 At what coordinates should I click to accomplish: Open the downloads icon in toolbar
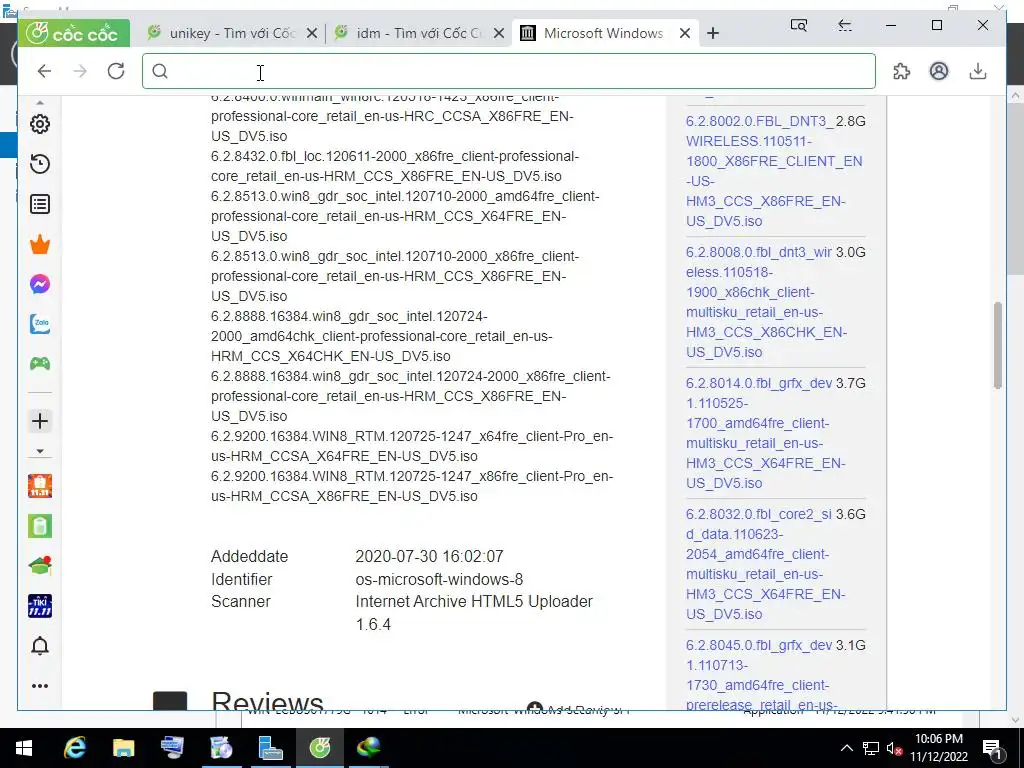point(978,71)
